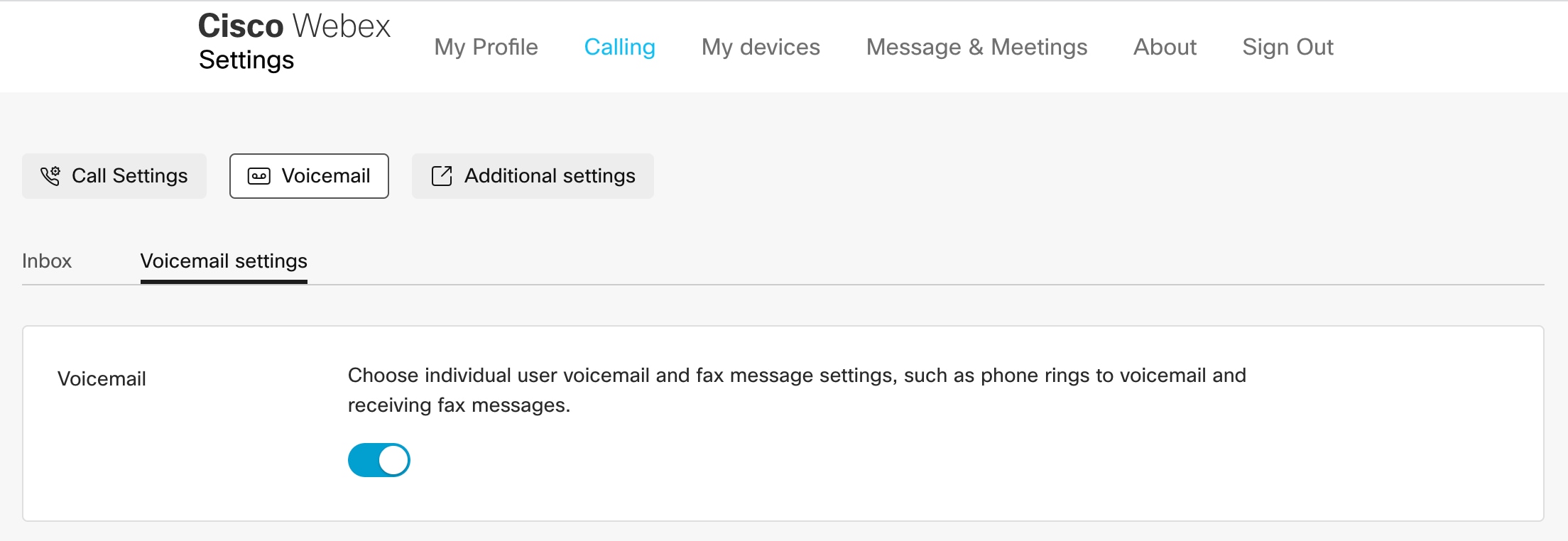Disable the Voicemail toggle

click(378, 459)
